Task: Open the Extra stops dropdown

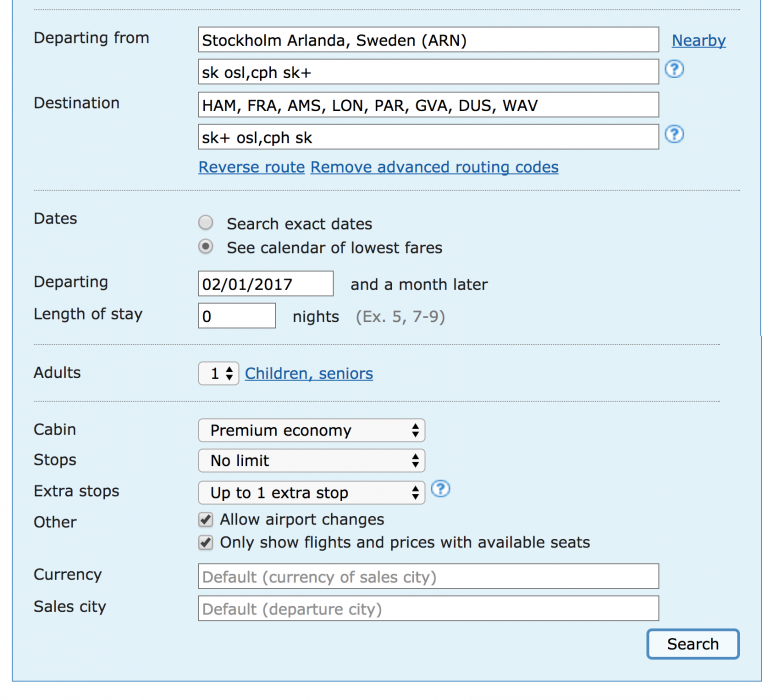Action: pyautogui.click(x=312, y=492)
